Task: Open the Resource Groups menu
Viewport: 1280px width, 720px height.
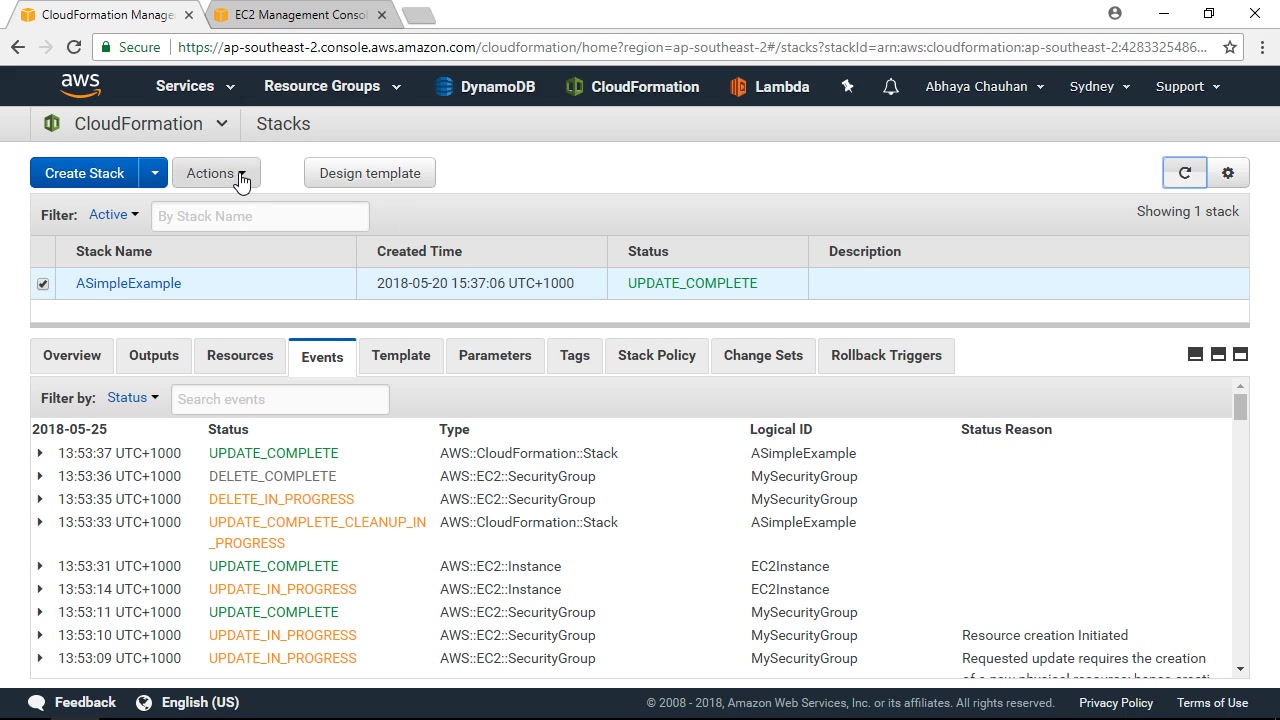Action: point(332,86)
